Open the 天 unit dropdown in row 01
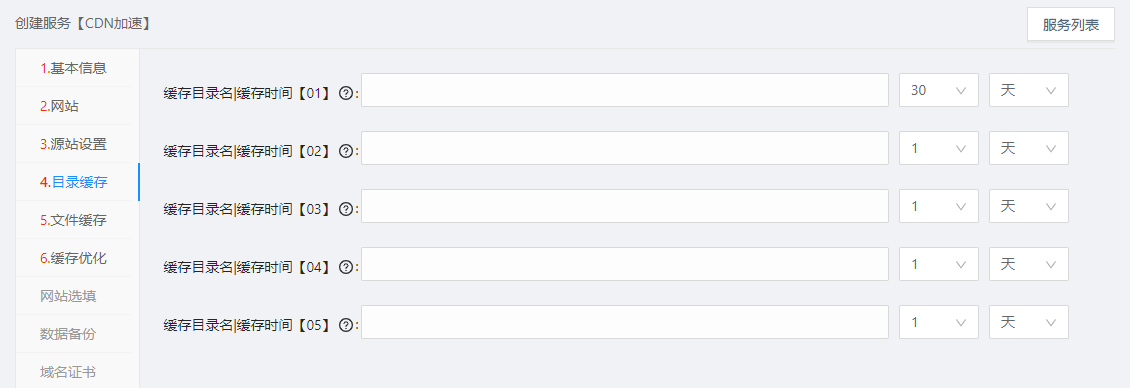Screen dimensions: 1130x388 [1028, 90]
